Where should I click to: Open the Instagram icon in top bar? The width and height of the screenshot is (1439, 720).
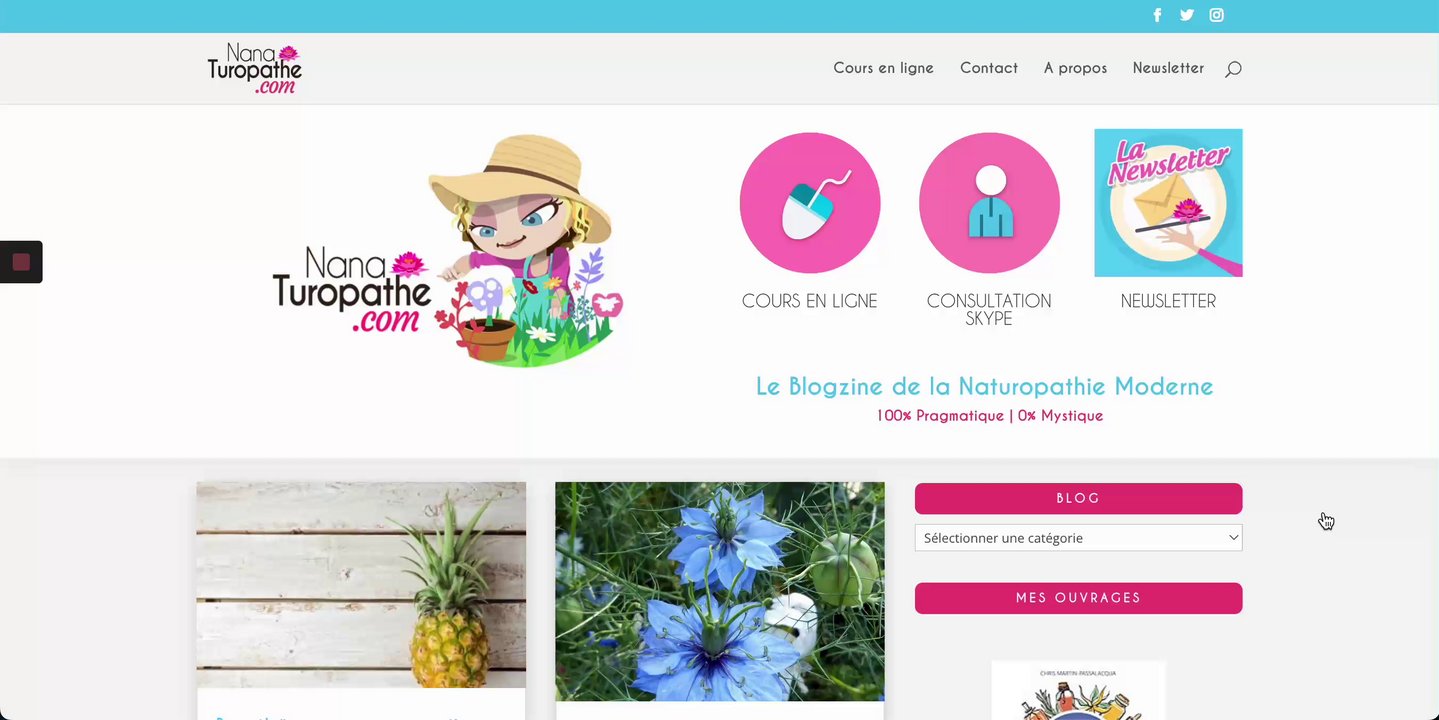1217,15
